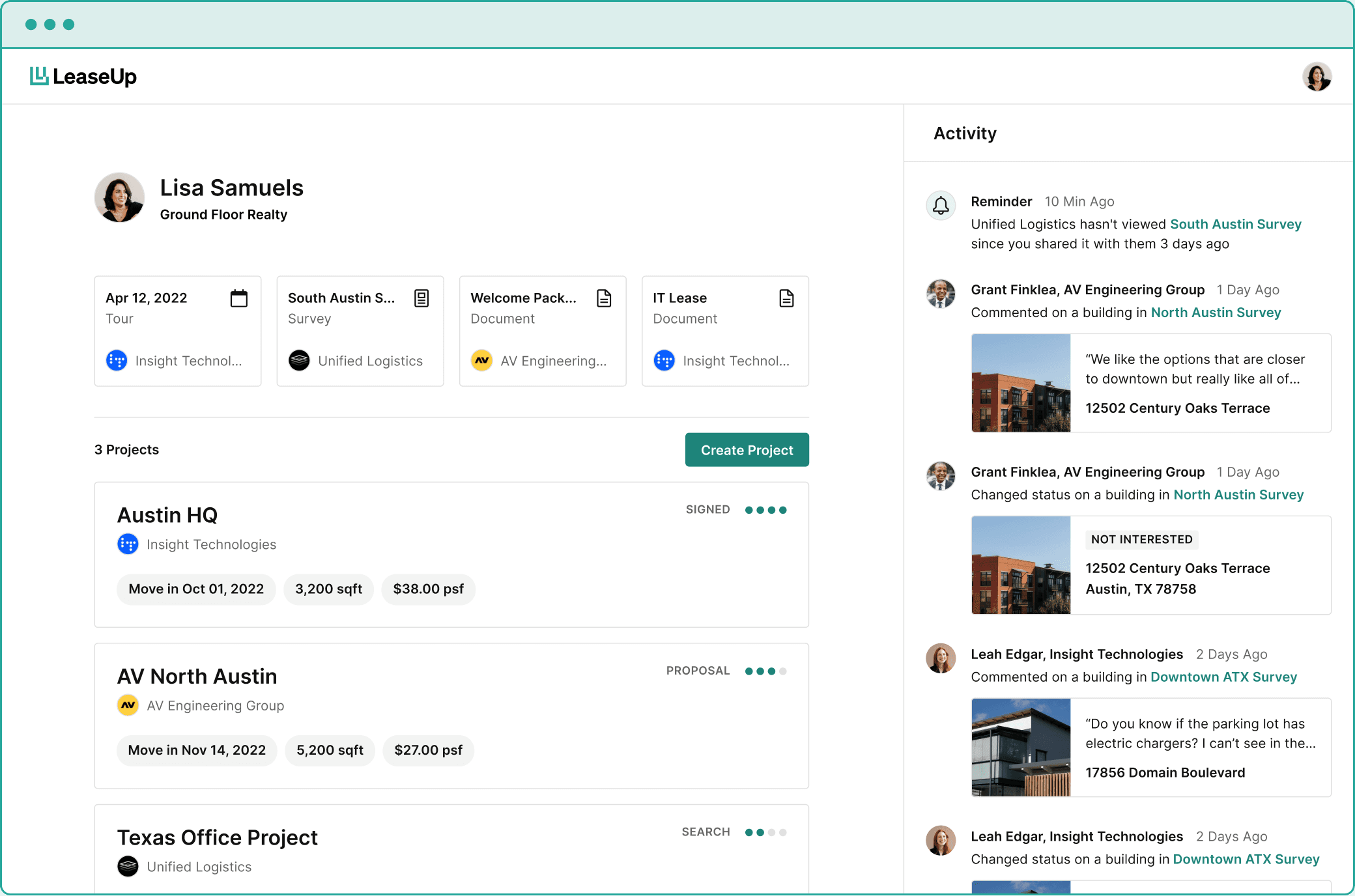1355x896 pixels.
Task: Click Unified Logistics logo on Survey card
Action: coord(299,360)
